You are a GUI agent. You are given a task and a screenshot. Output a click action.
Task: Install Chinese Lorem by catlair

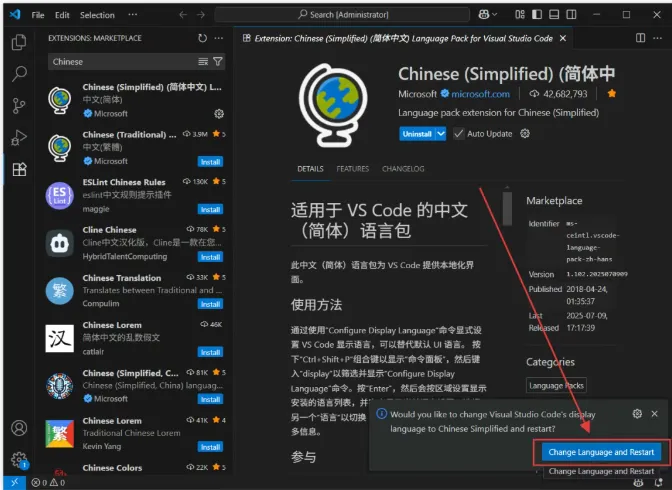[210, 352]
